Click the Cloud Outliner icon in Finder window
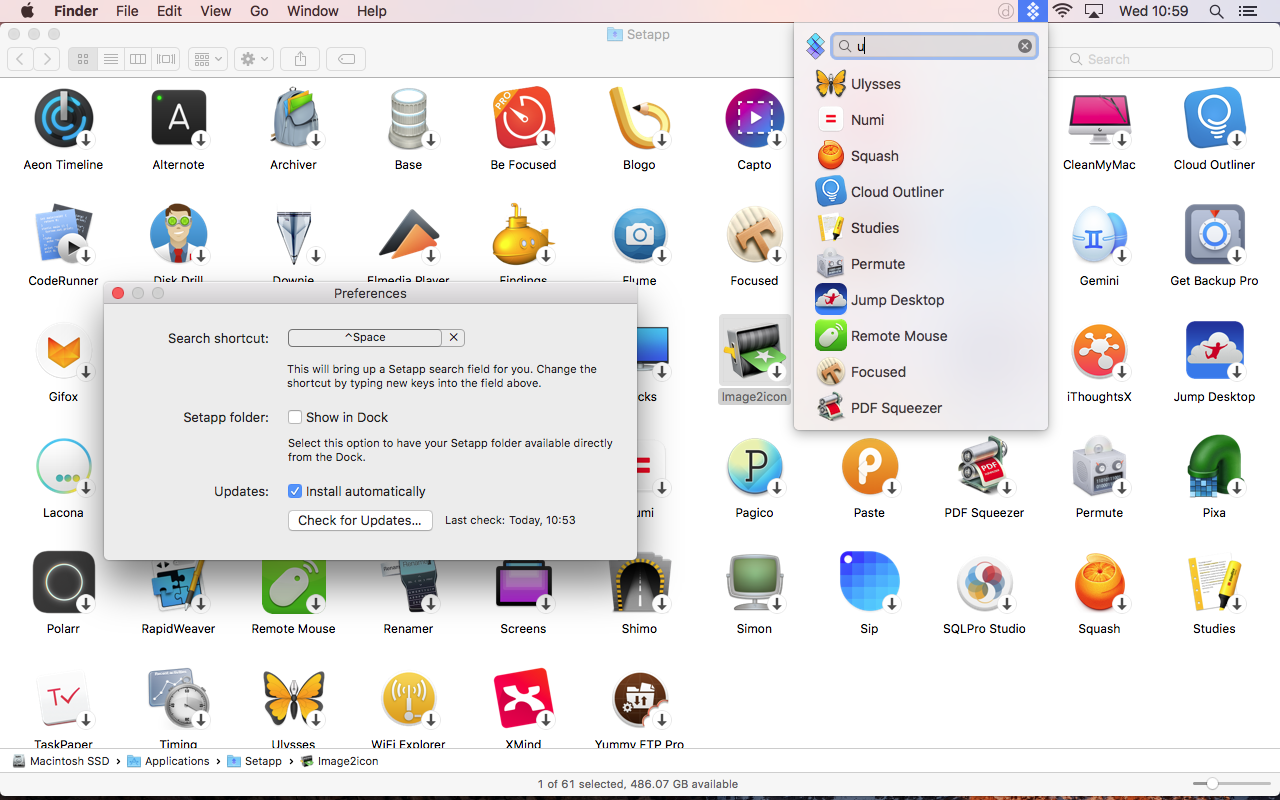The width and height of the screenshot is (1280, 800). 1214,118
